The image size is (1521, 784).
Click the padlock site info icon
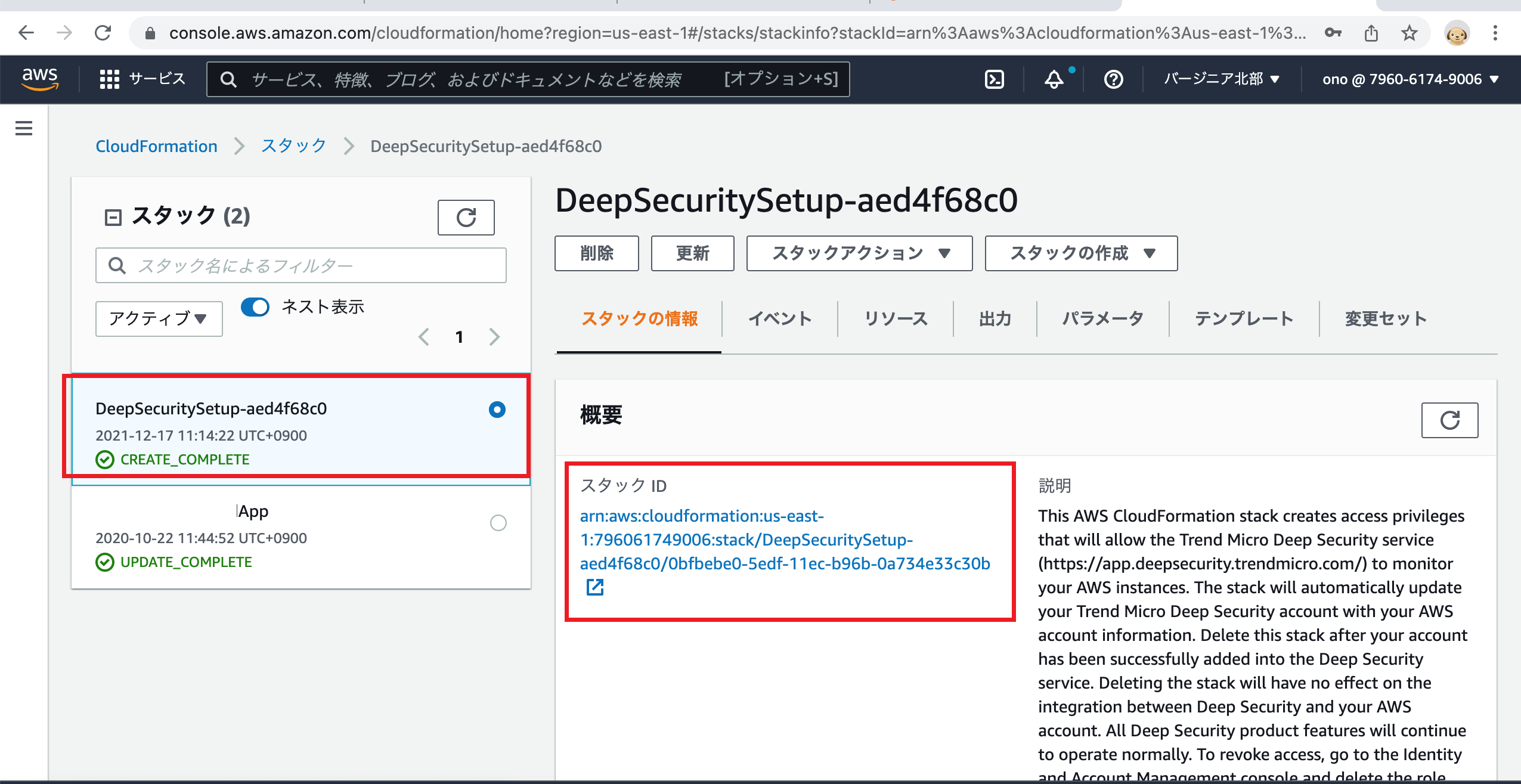(150, 33)
